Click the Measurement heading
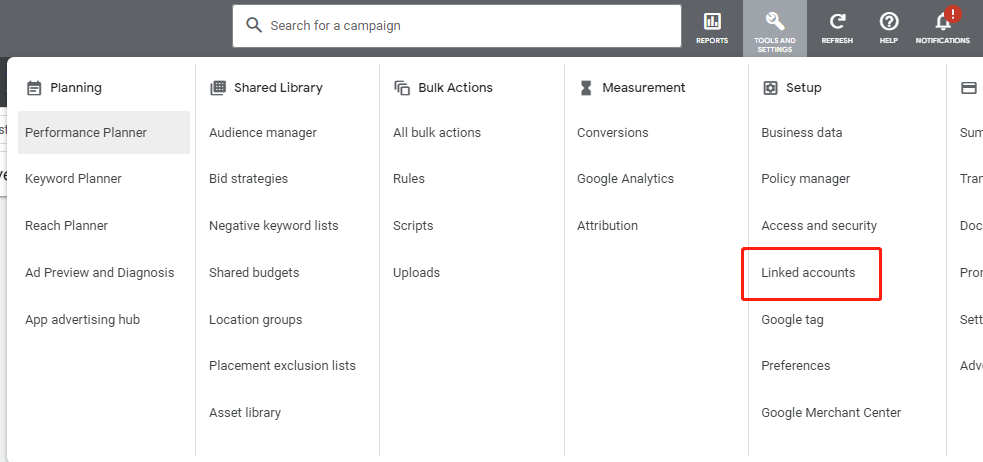983x462 pixels. (644, 88)
